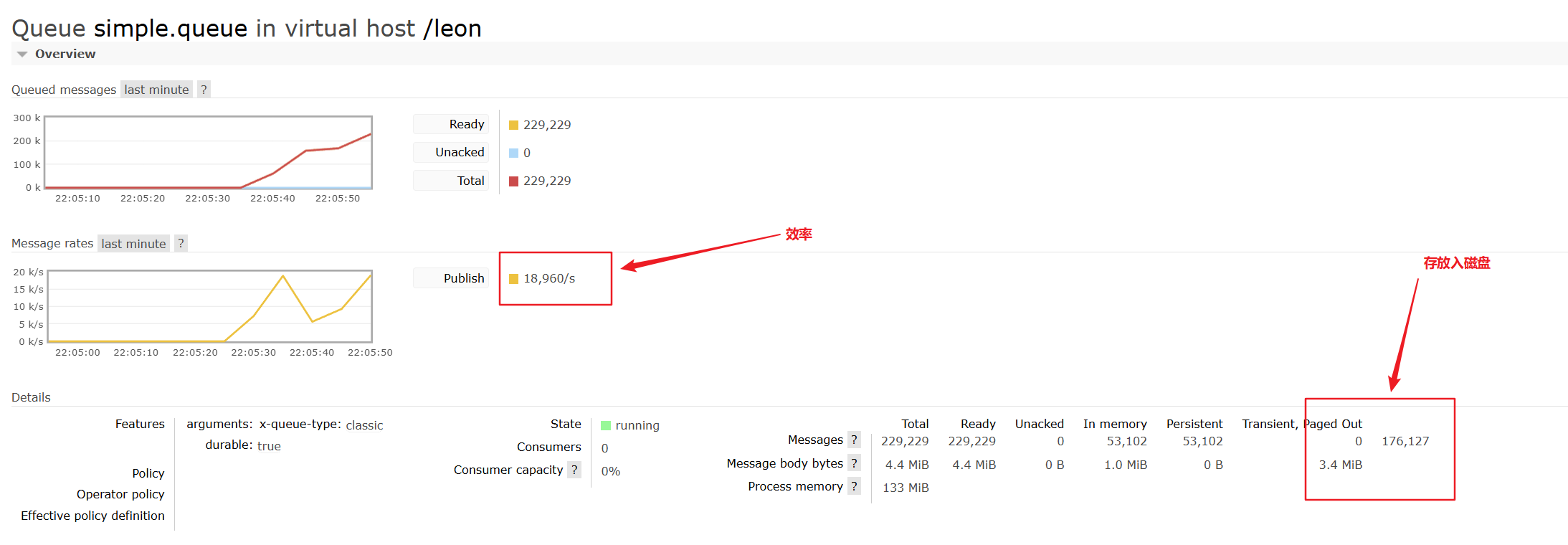Click the green running state indicator
The height and width of the screenshot is (545, 1568).
[606, 425]
